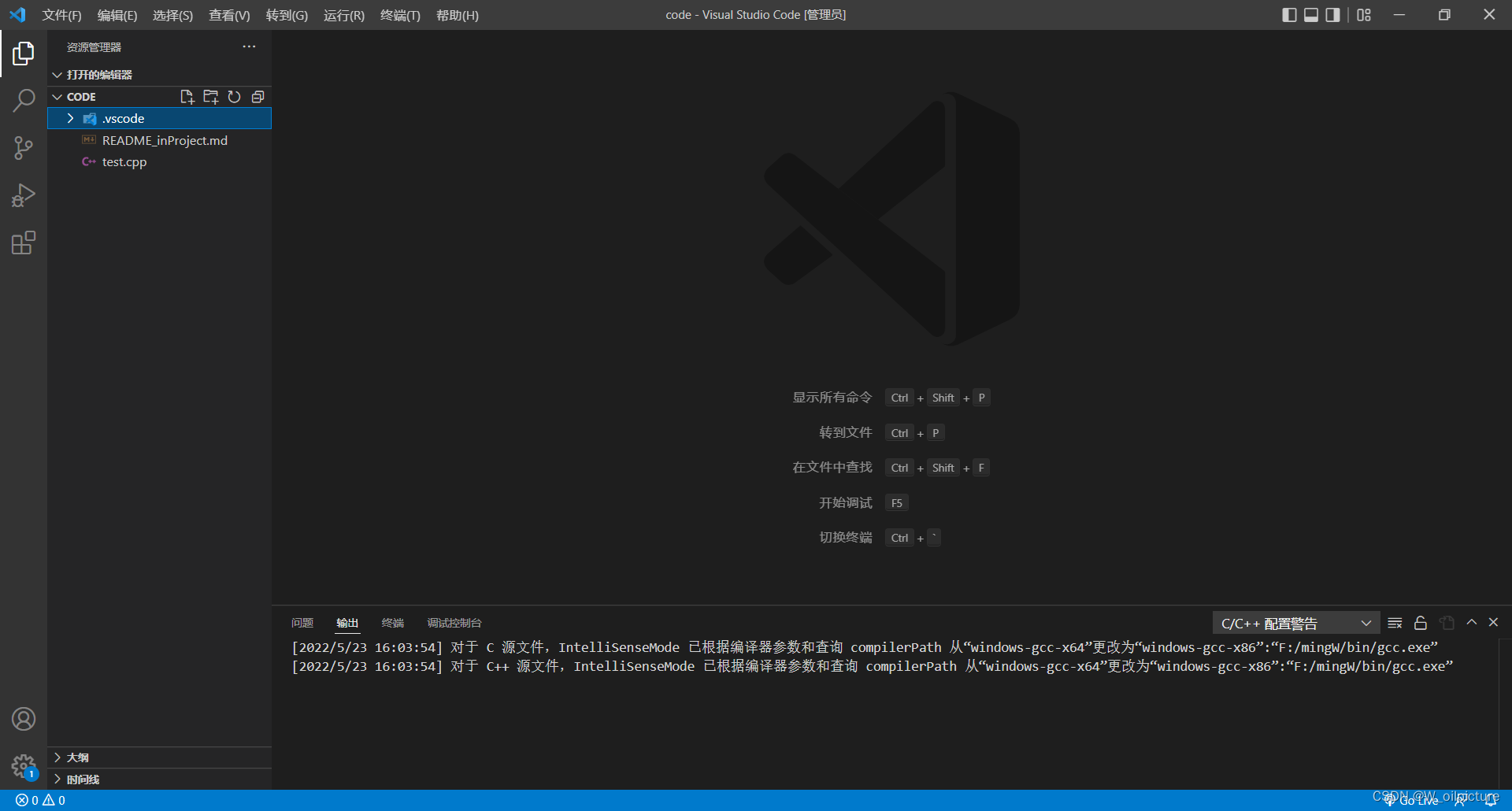Toggle primary side bar visibility
Image resolution: width=1512 pixels, height=811 pixels.
pyautogui.click(x=1289, y=15)
